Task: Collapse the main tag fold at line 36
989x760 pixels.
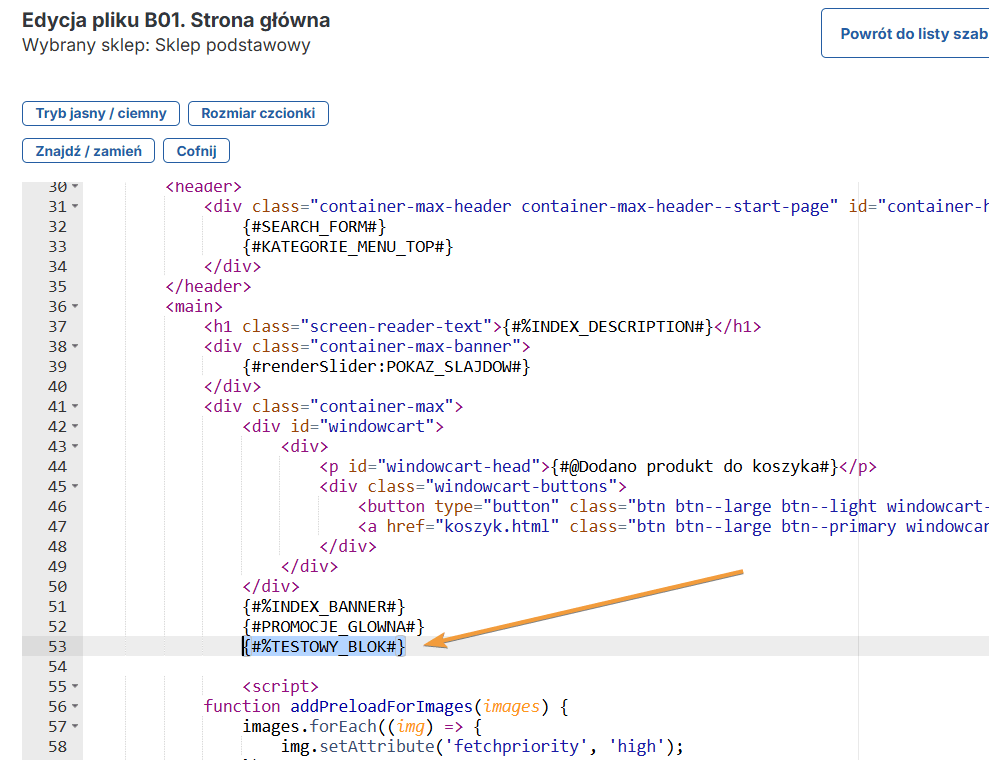Action: coord(75,307)
